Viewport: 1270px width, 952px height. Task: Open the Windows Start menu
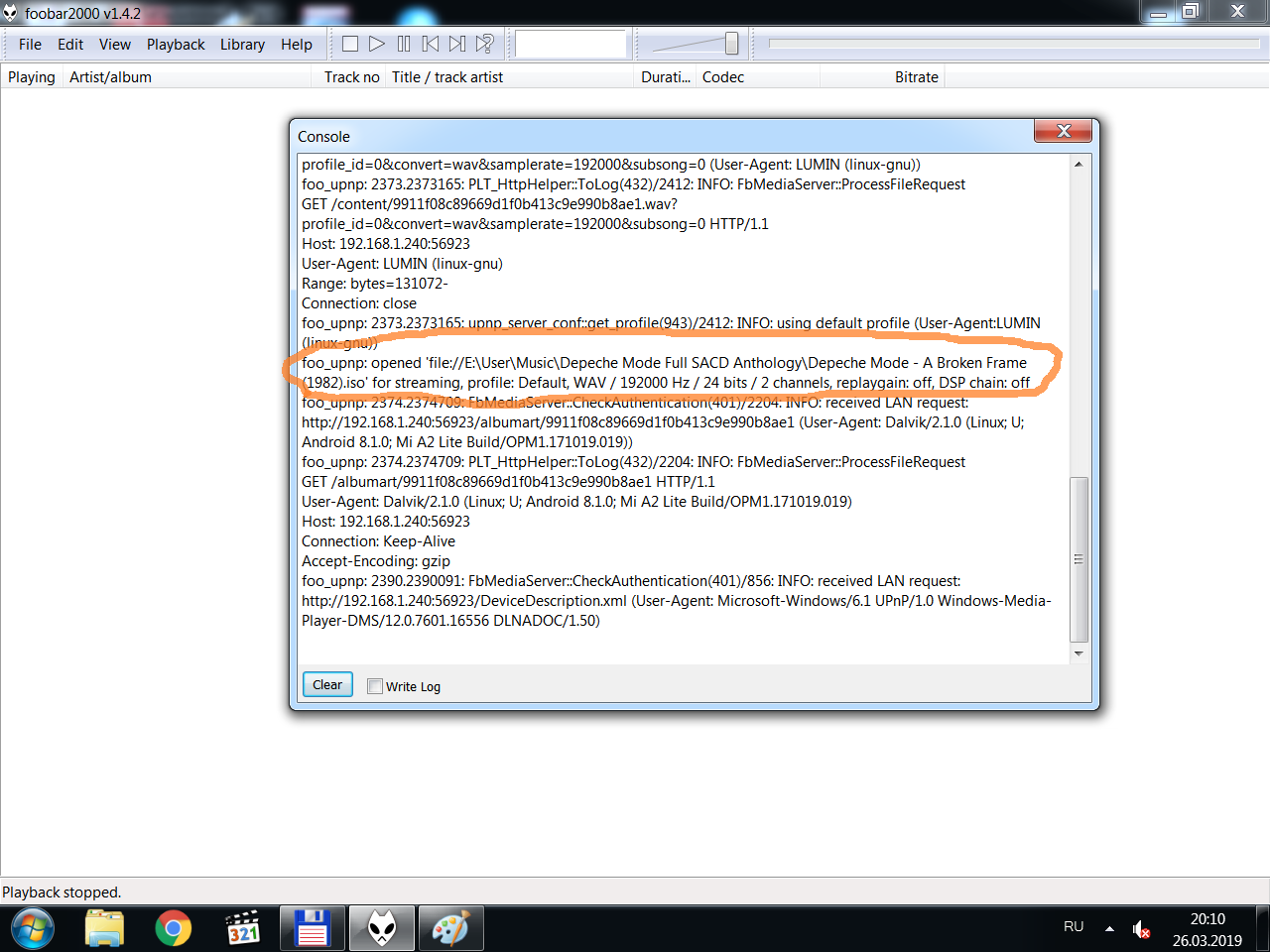tap(33, 929)
